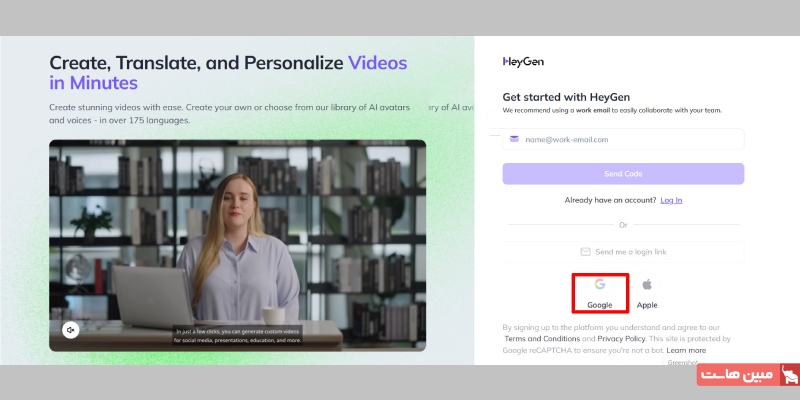Focus the name@work-email.com input field
Image resolution: width=800 pixels, height=400 pixels.
[x=623, y=139]
